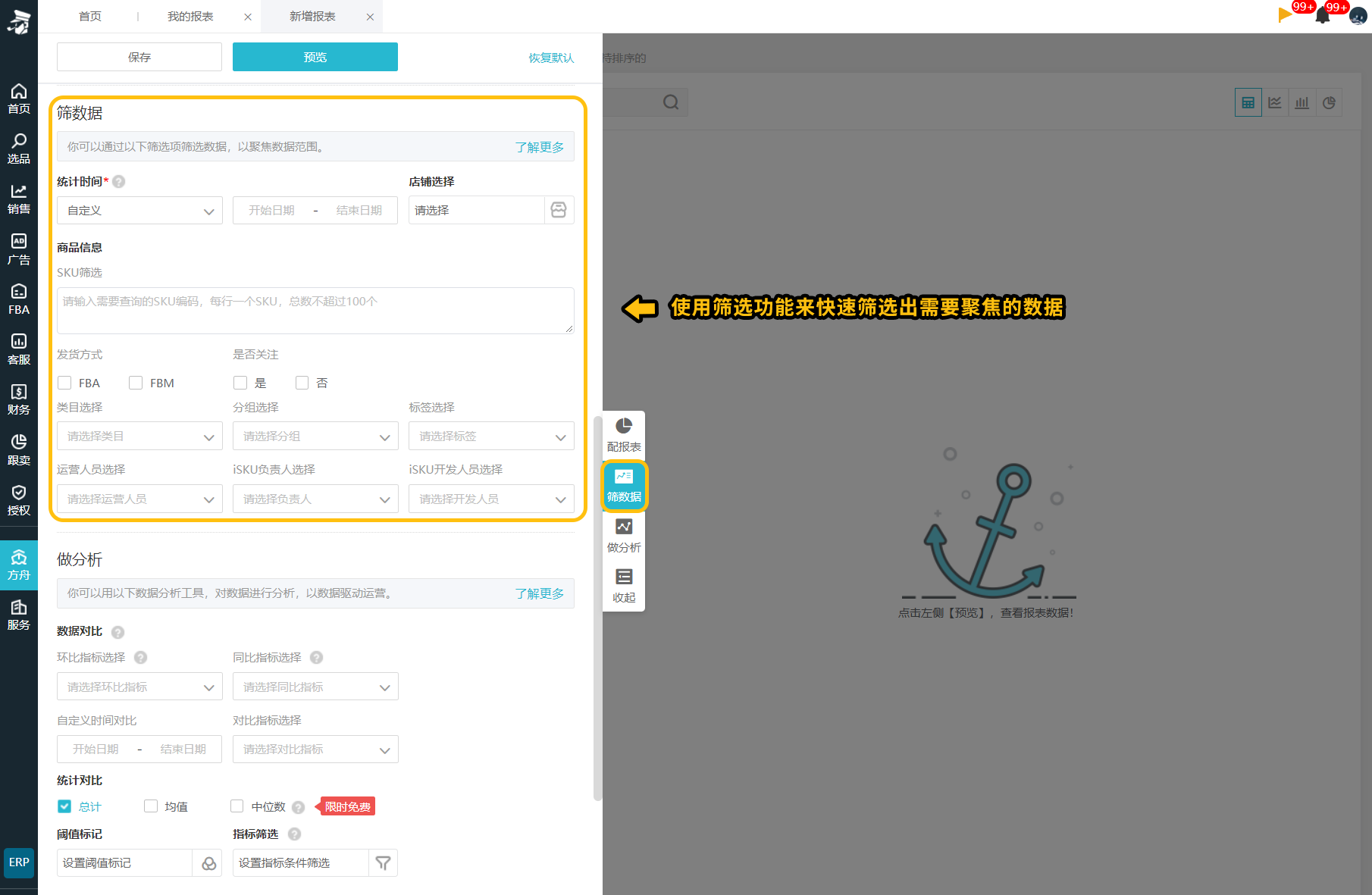The image size is (1372, 895).
Task: Close the 我的报表 tab
Action: pos(248,17)
